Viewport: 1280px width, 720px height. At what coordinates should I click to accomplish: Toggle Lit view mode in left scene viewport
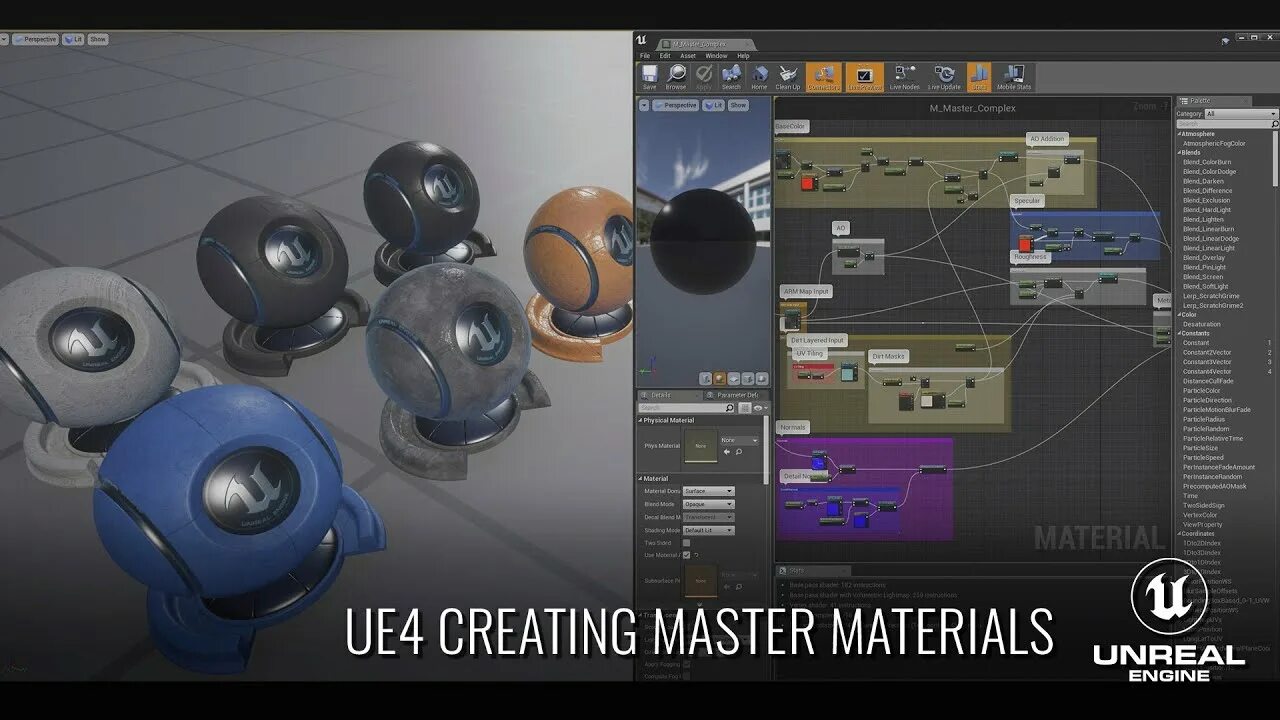(73, 39)
